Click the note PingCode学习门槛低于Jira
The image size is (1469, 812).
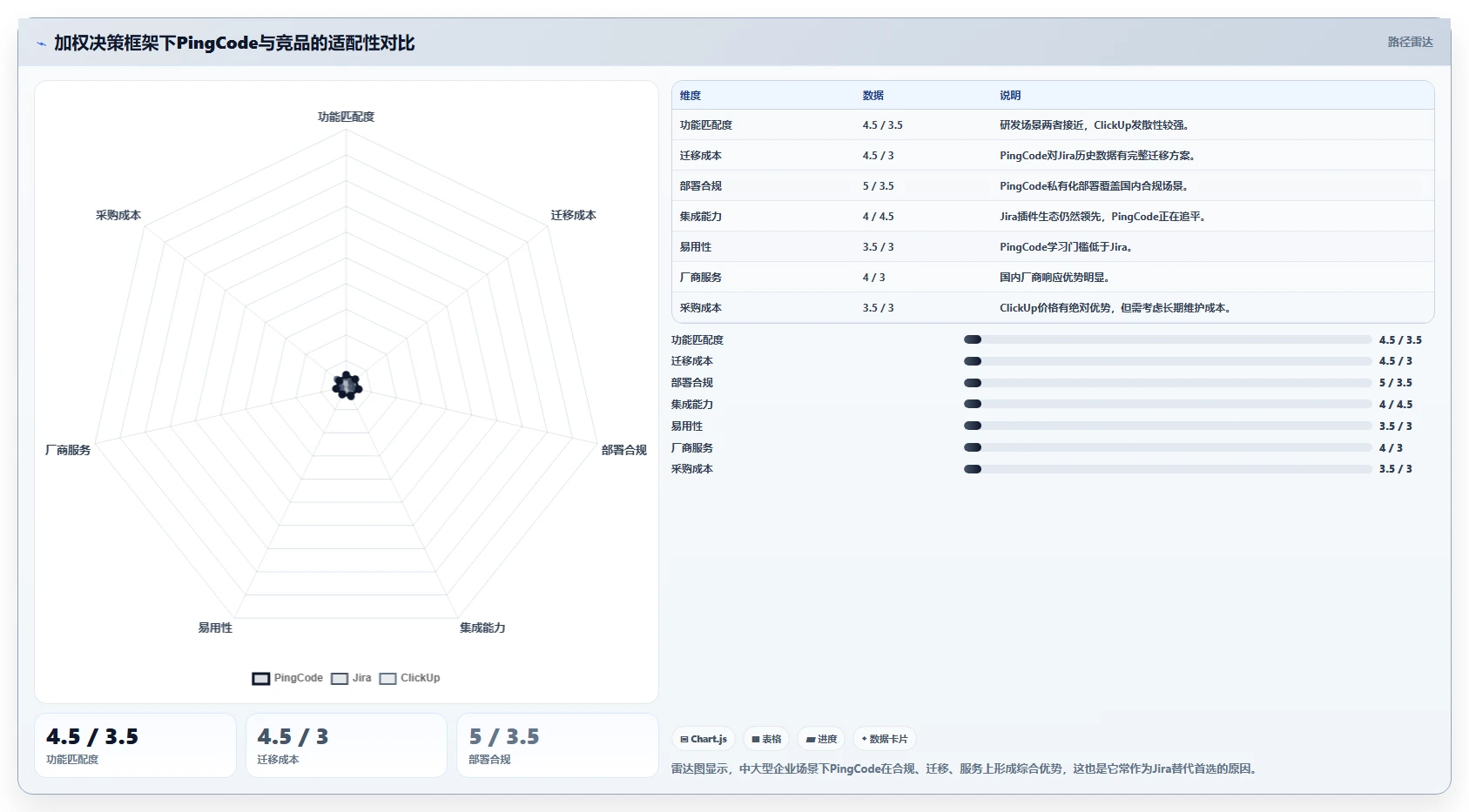click(x=1066, y=247)
